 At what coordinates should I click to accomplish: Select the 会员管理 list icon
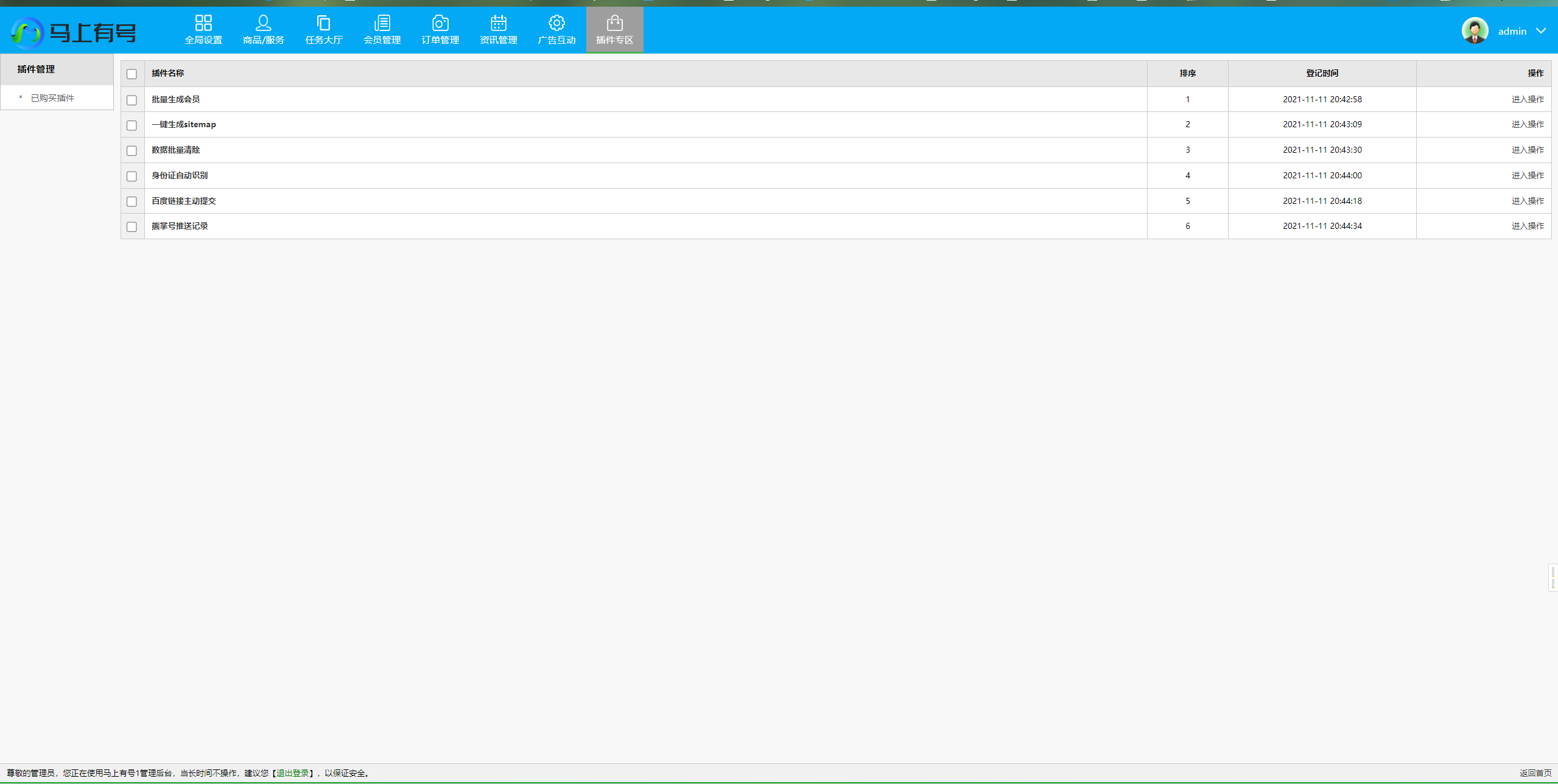382,23
